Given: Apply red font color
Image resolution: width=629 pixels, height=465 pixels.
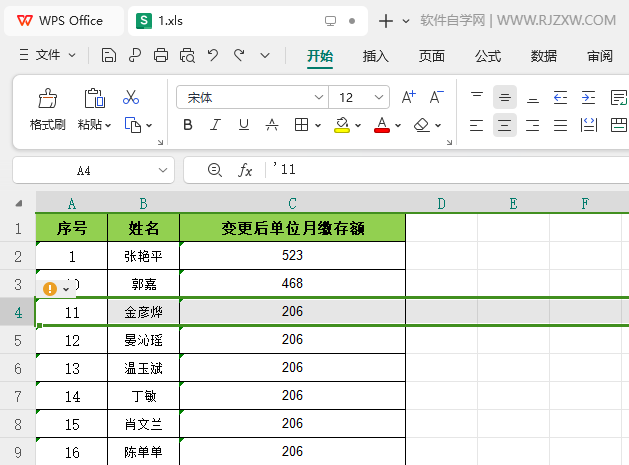Looking at the screenshot, I should pyautogui.click(x=382, y=125).
